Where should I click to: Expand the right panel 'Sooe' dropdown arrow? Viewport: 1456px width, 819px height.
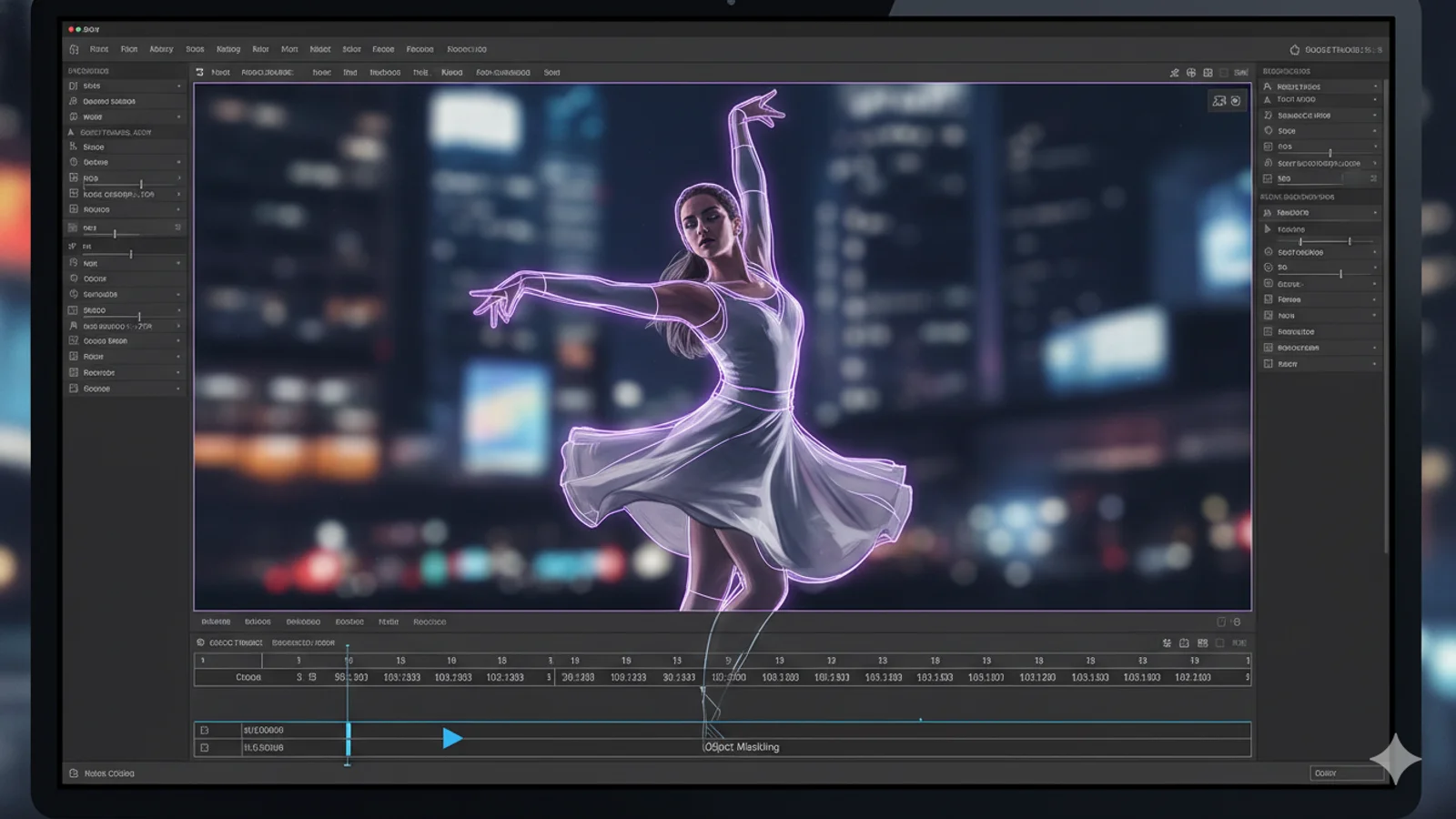[1375, 131]
